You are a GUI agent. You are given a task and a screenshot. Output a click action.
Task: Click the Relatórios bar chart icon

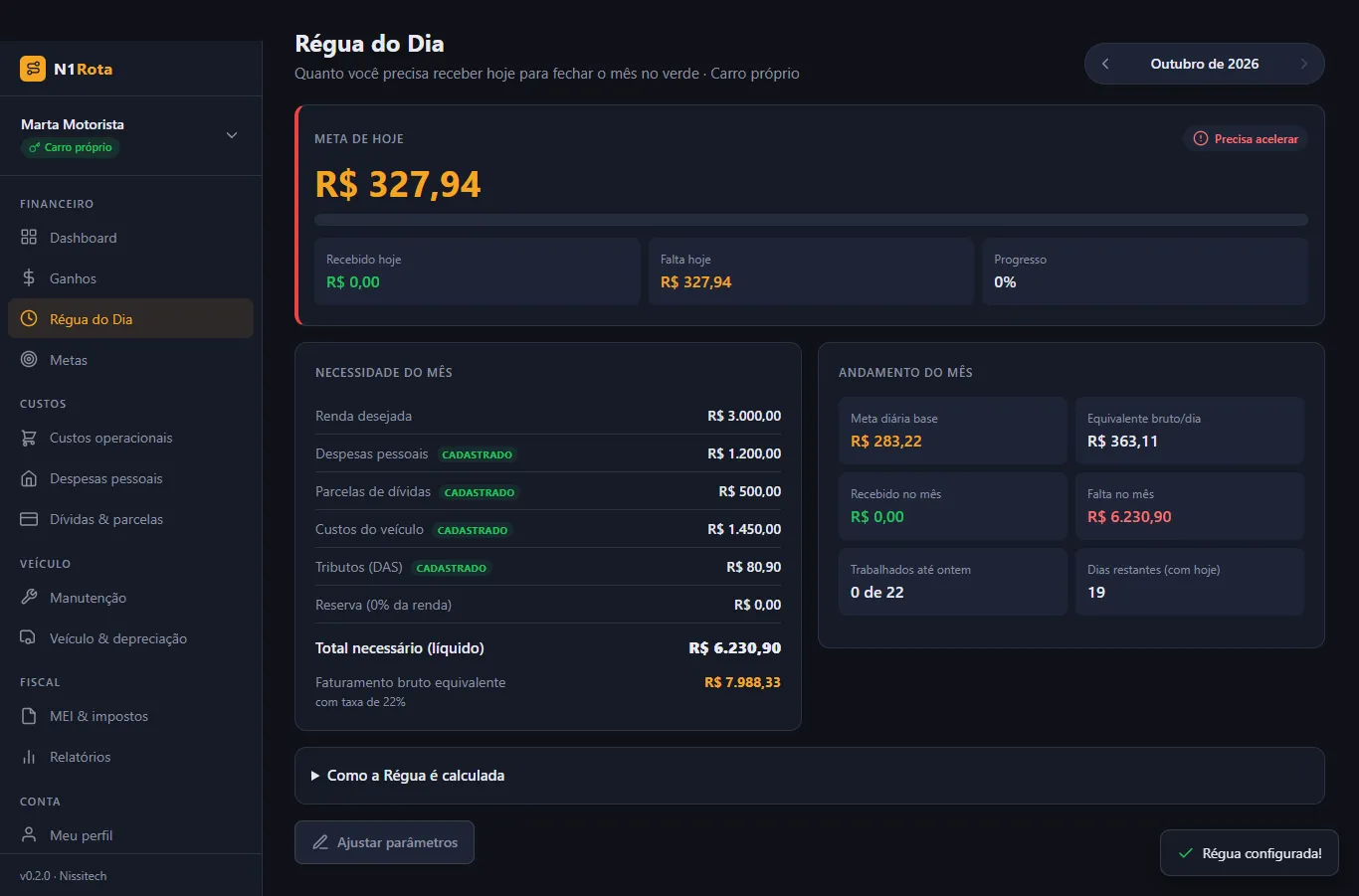(x=29, y=757)
